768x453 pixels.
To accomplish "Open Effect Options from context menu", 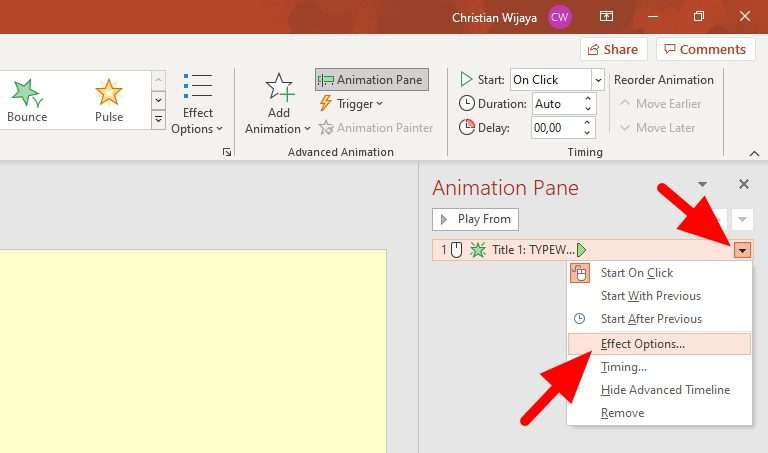I will [x=642, y=344].
